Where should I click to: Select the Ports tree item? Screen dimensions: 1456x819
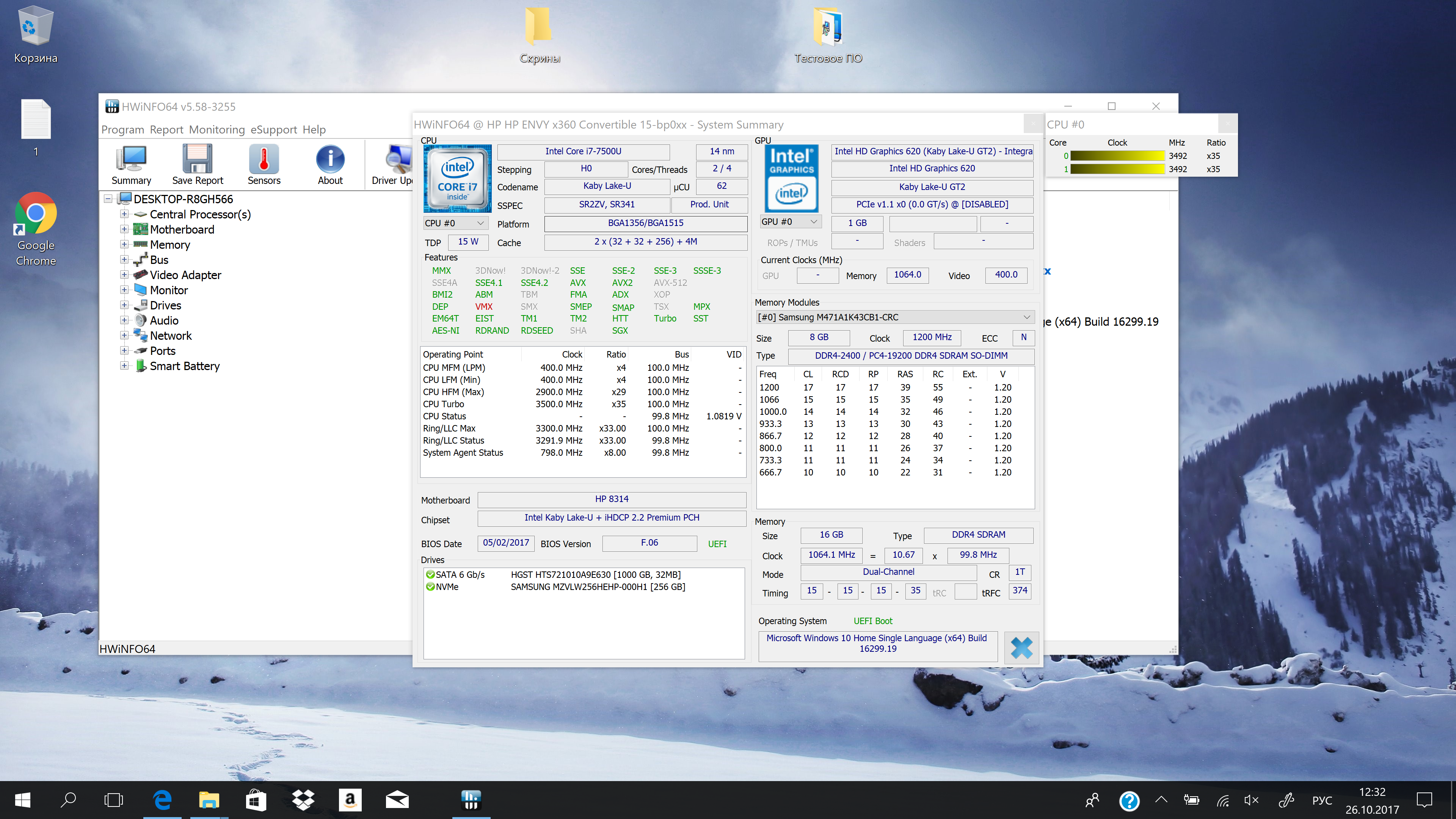[163, 351]
